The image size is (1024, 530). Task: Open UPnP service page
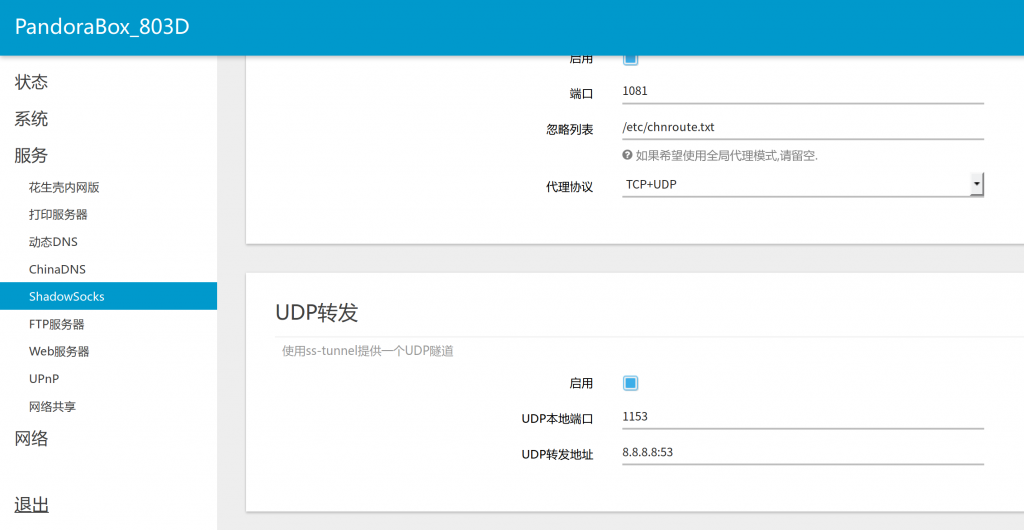[44, 379]
